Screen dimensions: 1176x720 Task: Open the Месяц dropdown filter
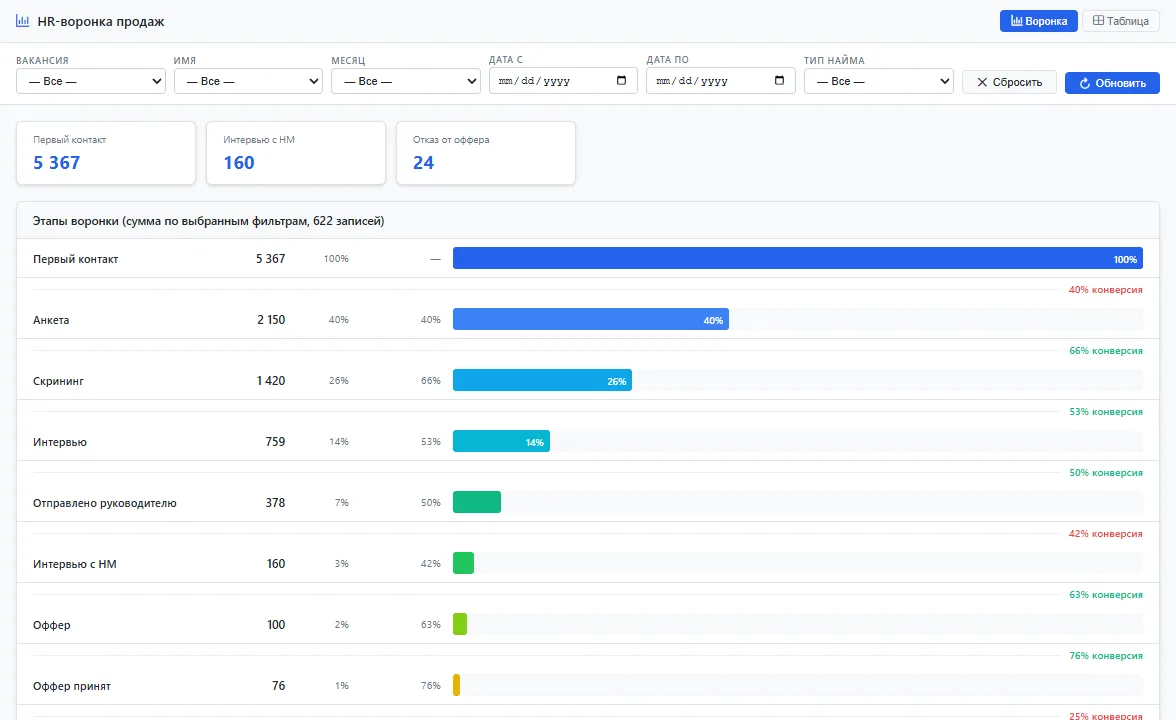tap(406, 81)
